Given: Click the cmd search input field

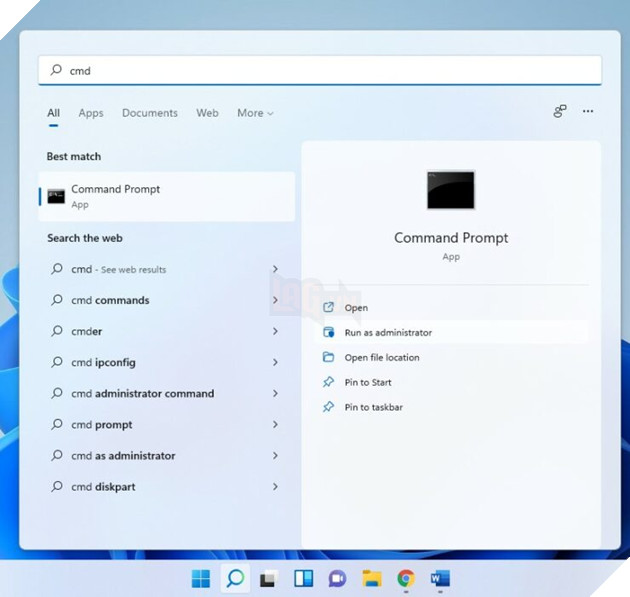Looking at the screenshot, I should [x=320, y=70].
